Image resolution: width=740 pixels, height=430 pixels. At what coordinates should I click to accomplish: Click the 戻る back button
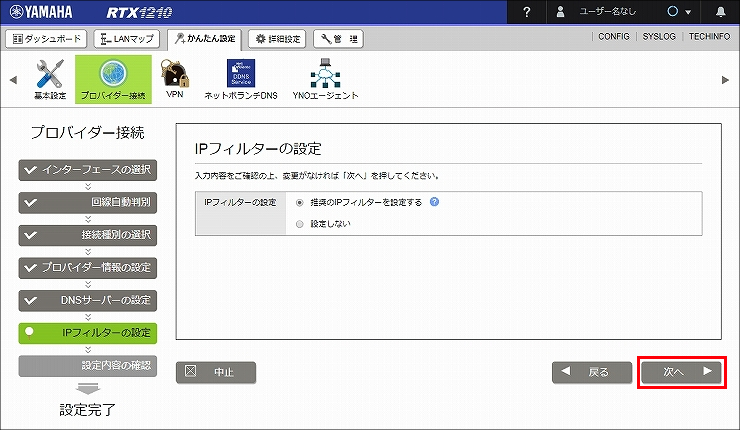592,372
